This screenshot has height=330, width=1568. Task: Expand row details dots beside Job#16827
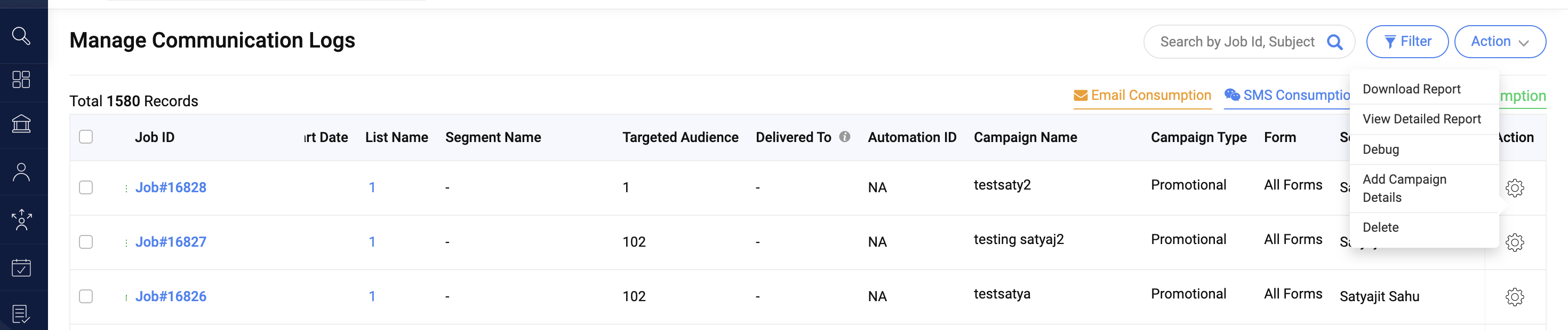pyautogui.click(x=126, y=243)
